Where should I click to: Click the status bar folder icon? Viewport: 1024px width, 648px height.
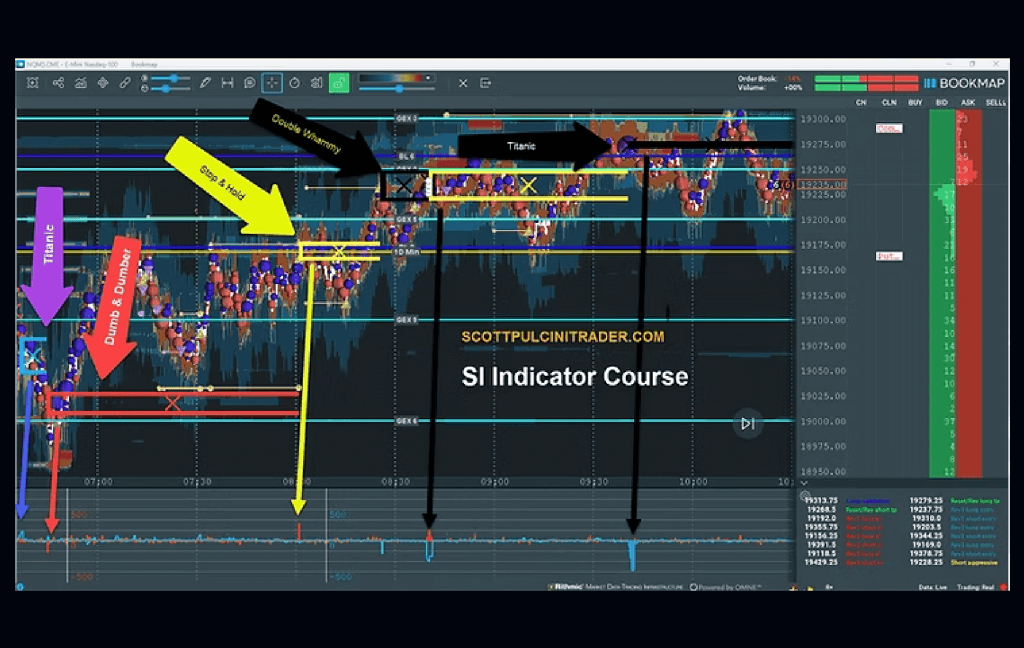point(810,587)
